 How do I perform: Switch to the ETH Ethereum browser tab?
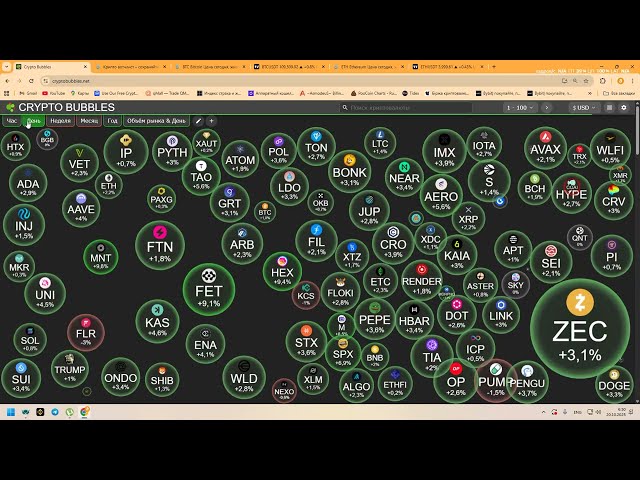[x=367, y=67]
